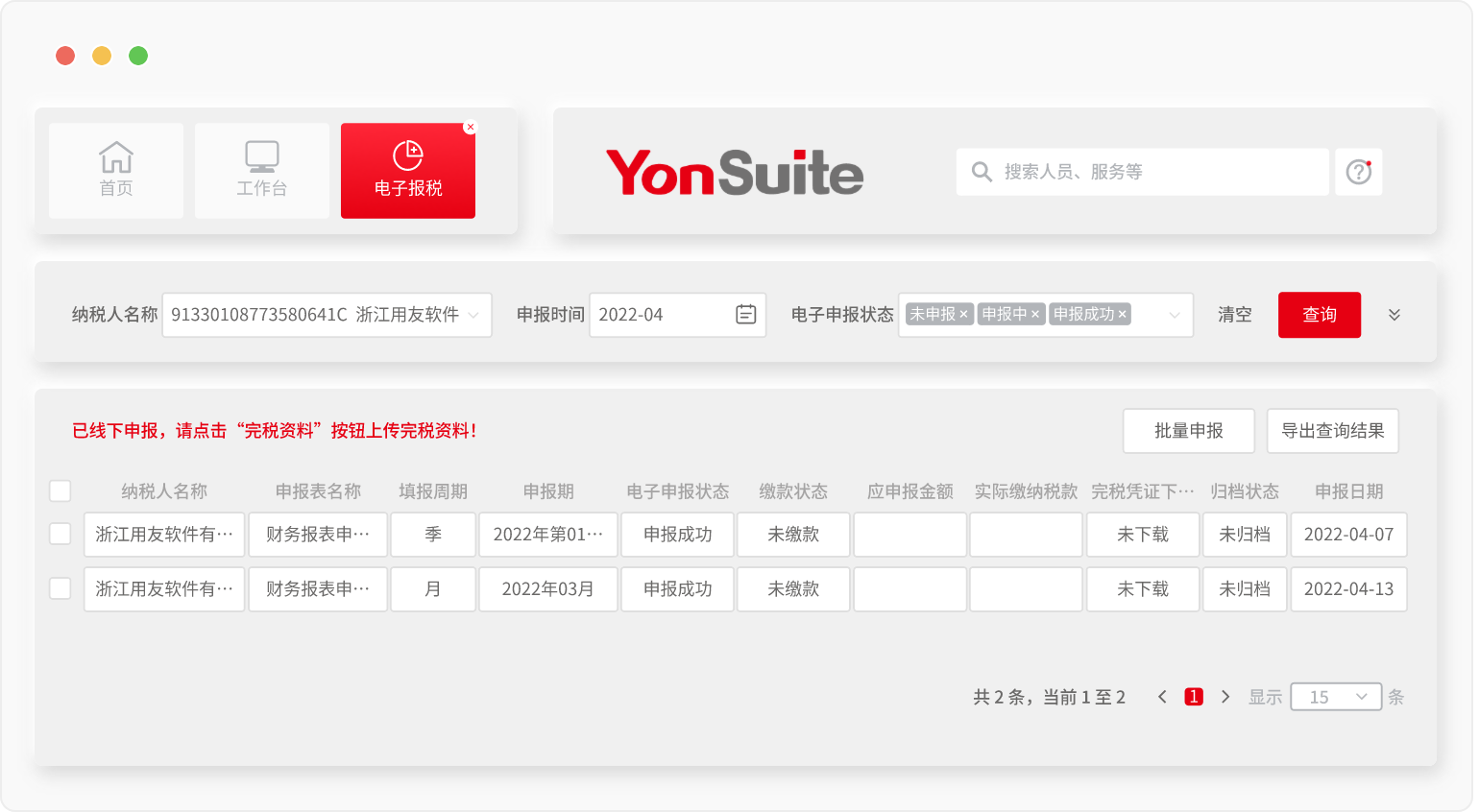Click the 批量申报 button

pos(1188,431)
